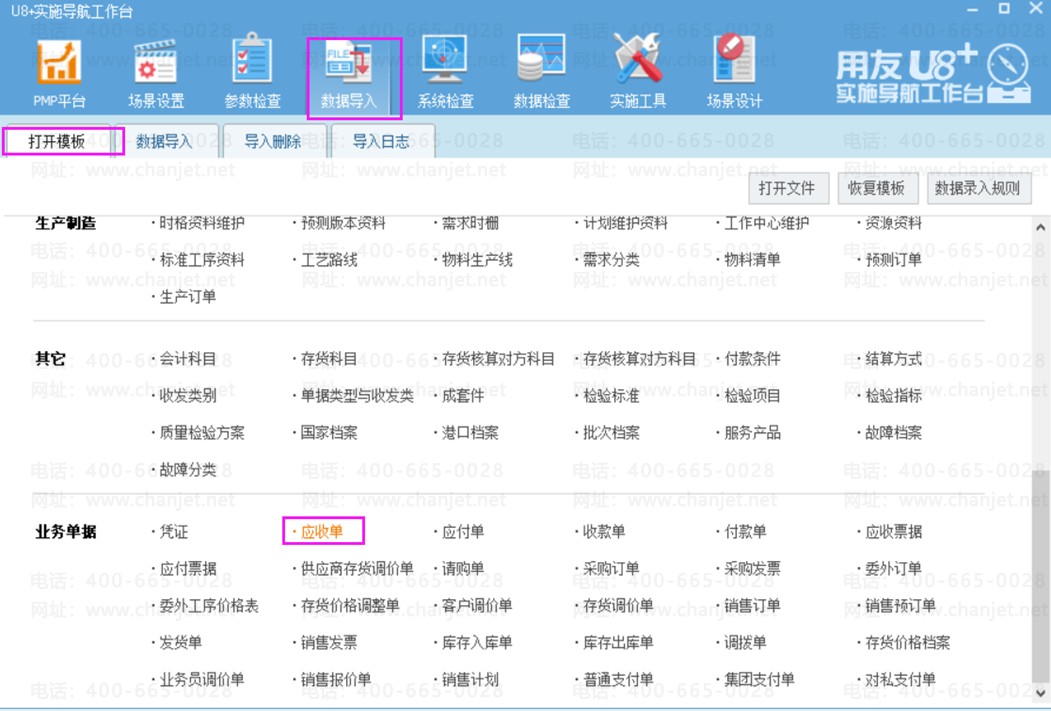Open the 存货价格调整单 template
Image resolution: width=1051 pixels, height=711 pixels.
point(350,606)
